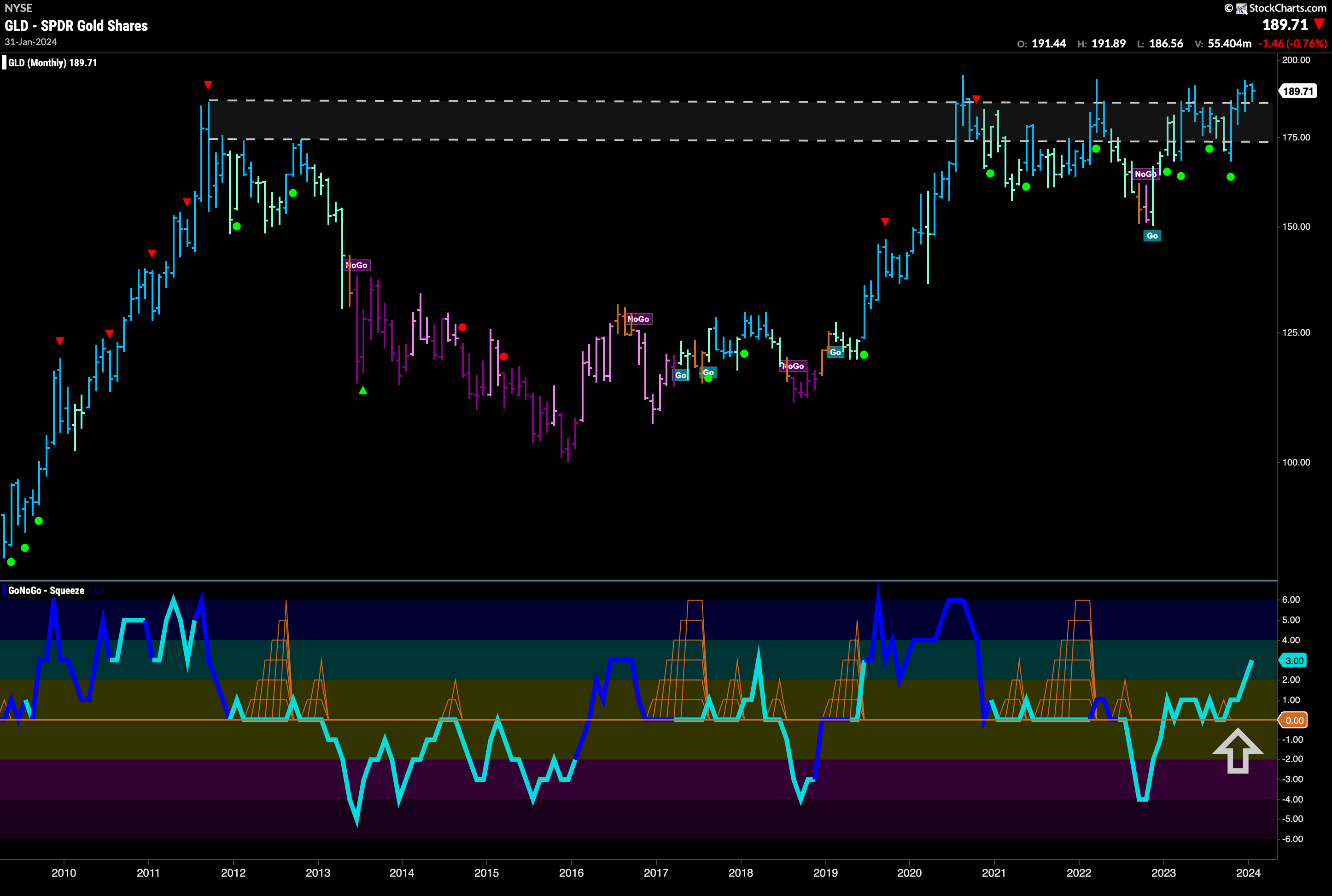Screen dimensions: 1332x896
Task: Click the 2010 year label on the time axis
Action: (64, 873)
